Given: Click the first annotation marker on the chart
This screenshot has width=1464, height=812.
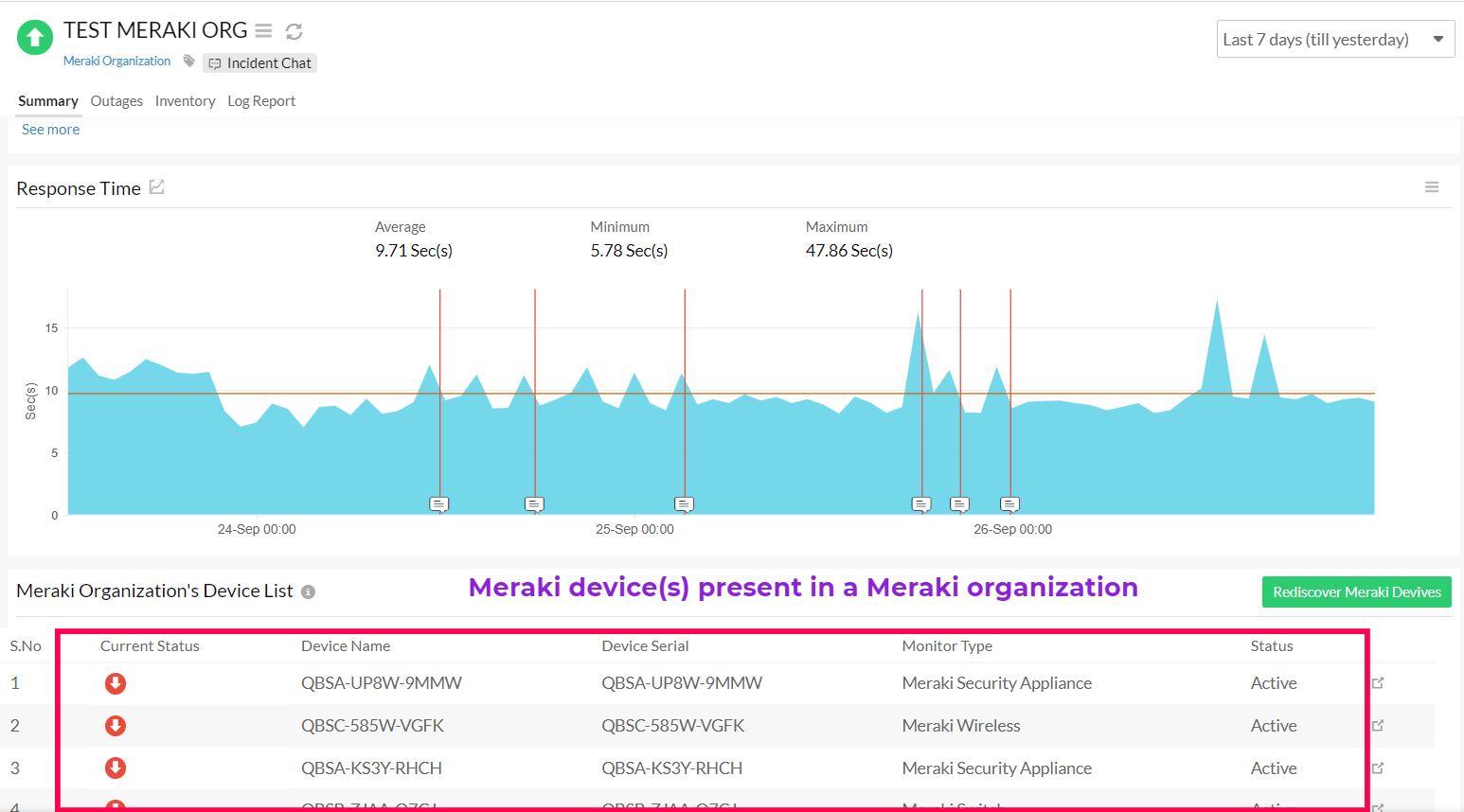Looking at the screenshot, I should coord(439,504).
